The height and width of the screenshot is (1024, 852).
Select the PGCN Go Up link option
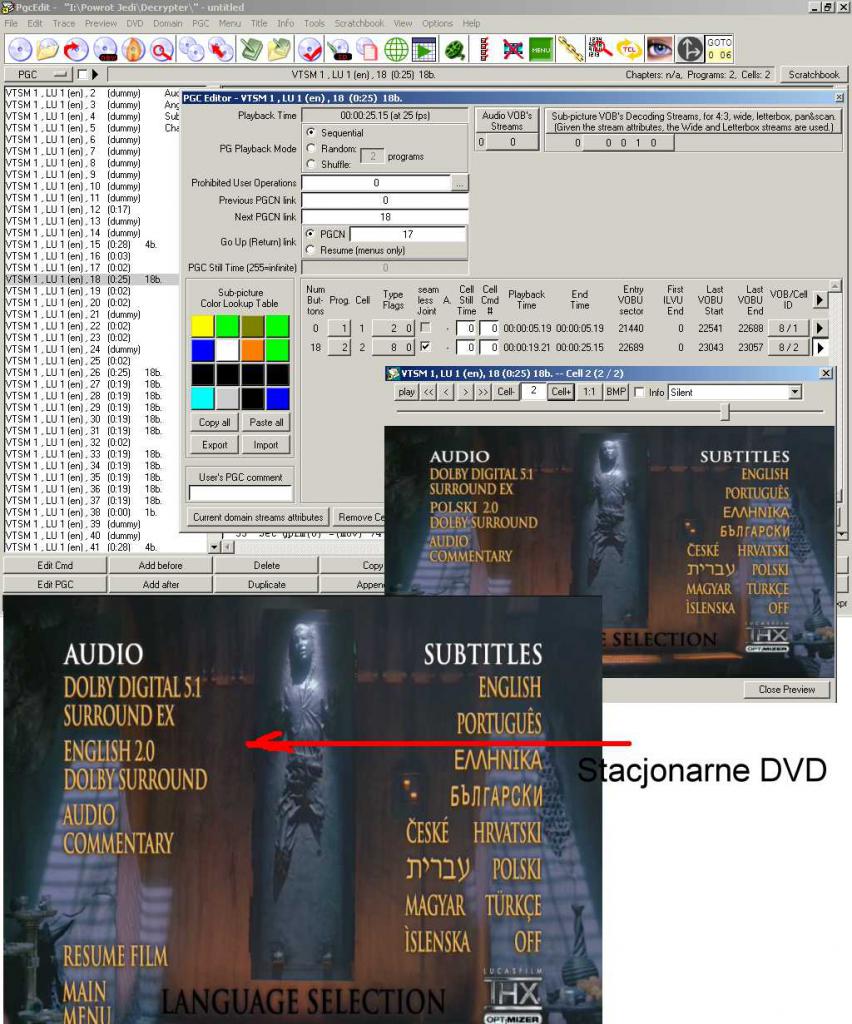(311, 234)
